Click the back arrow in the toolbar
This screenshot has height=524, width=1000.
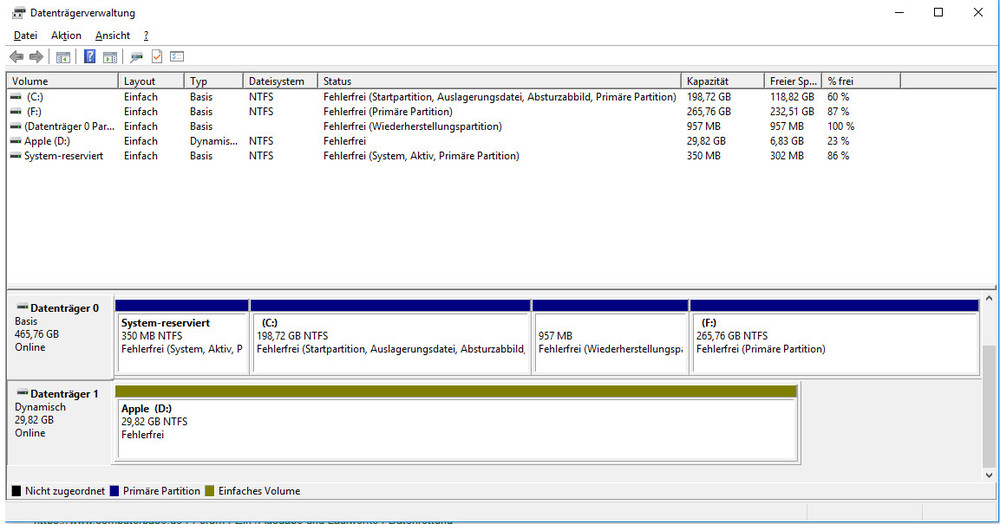[16, 57]
